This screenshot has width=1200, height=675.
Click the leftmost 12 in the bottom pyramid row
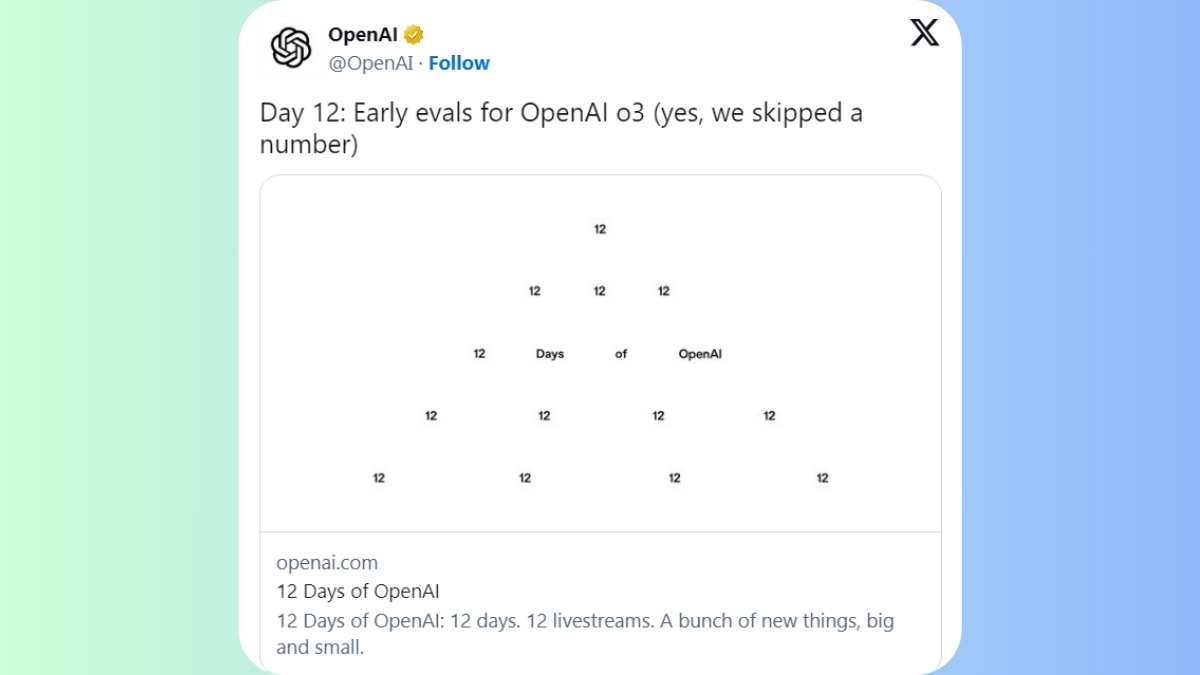pos(379,478)
